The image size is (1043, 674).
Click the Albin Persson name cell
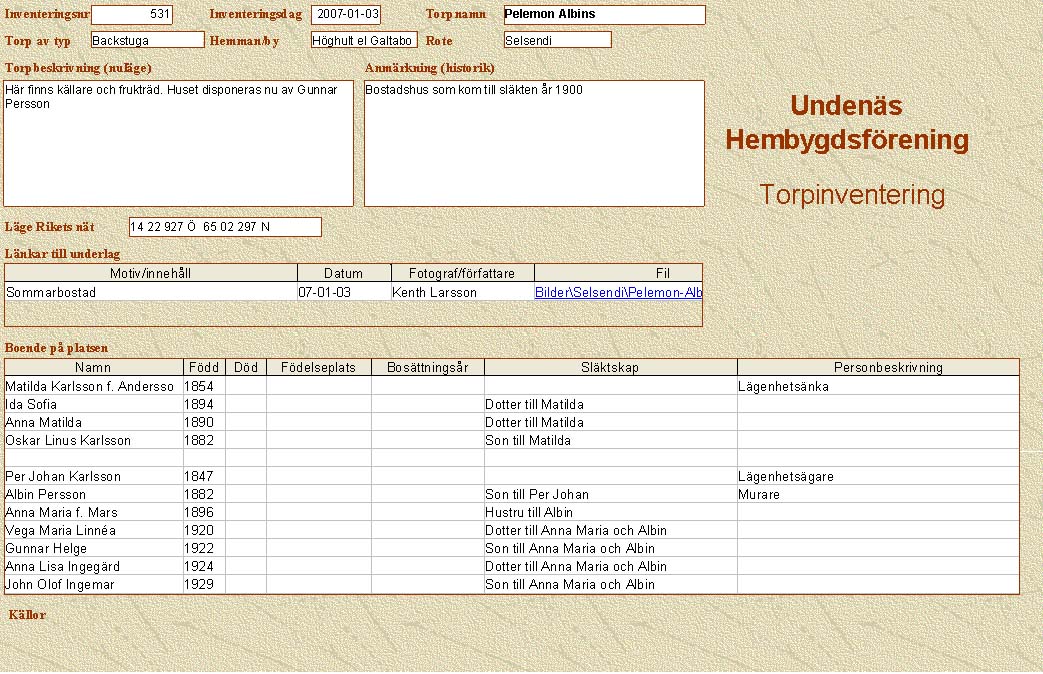[x=93, y=494]
